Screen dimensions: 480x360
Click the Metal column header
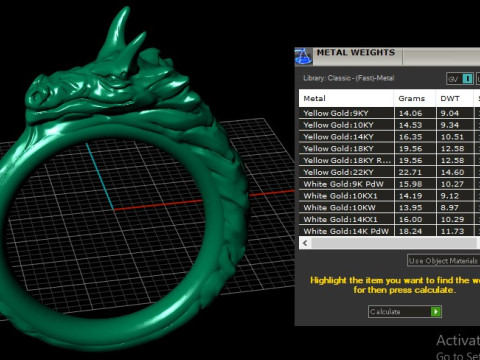346,98
